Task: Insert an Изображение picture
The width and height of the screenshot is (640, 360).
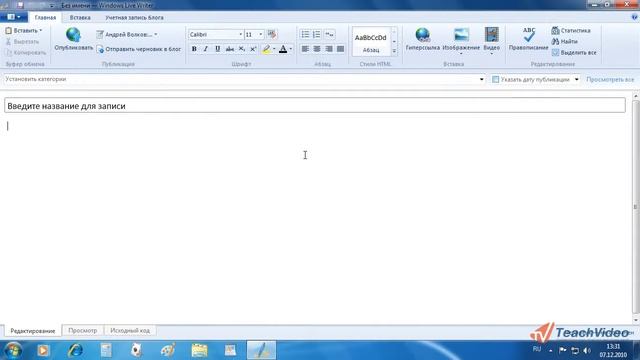Action: coord(461,40)
